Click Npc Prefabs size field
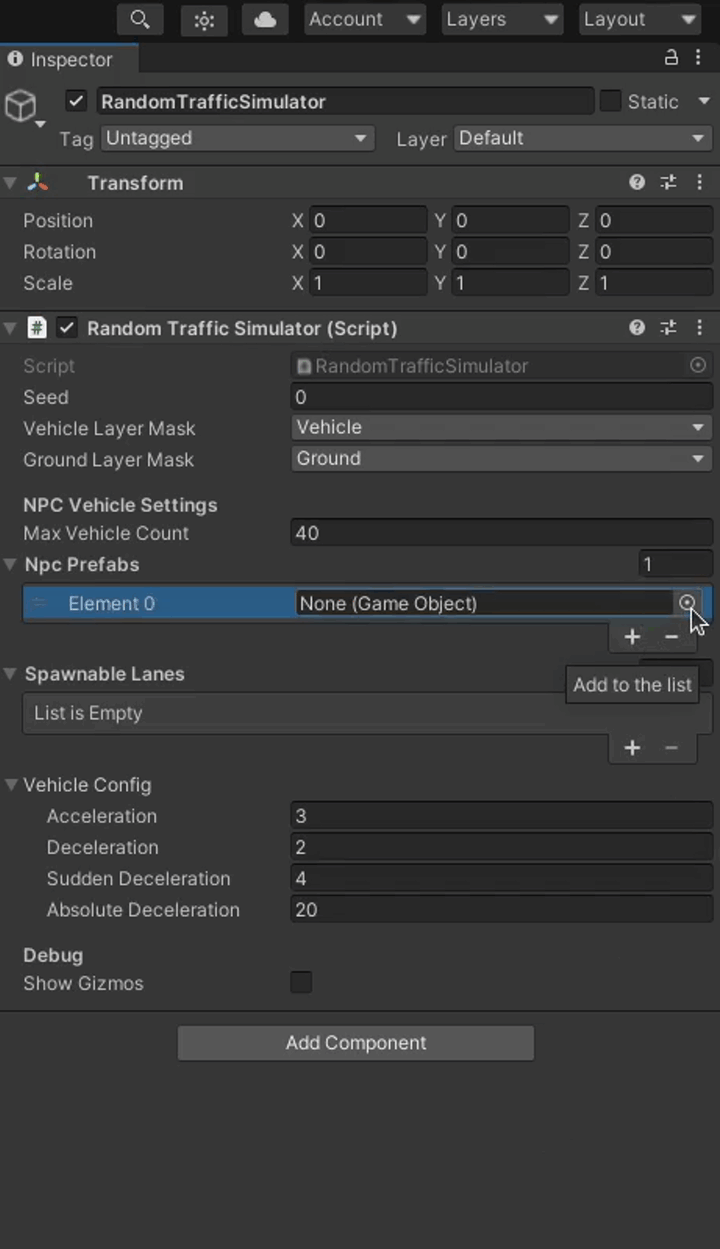Screen dimensions: 720x1249 click(676, 564)
